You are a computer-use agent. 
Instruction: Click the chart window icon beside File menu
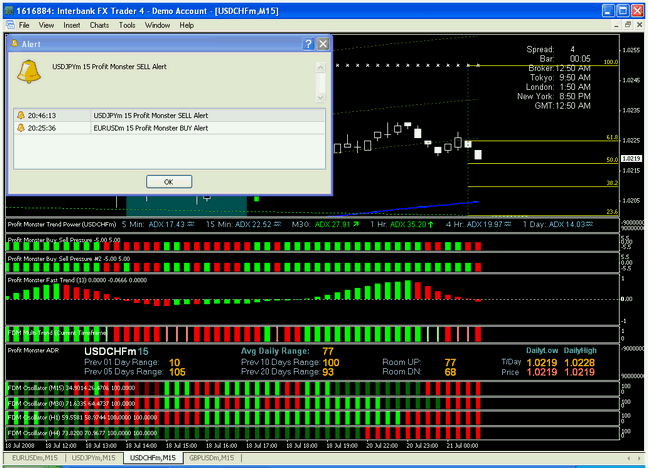pos(10,25)
